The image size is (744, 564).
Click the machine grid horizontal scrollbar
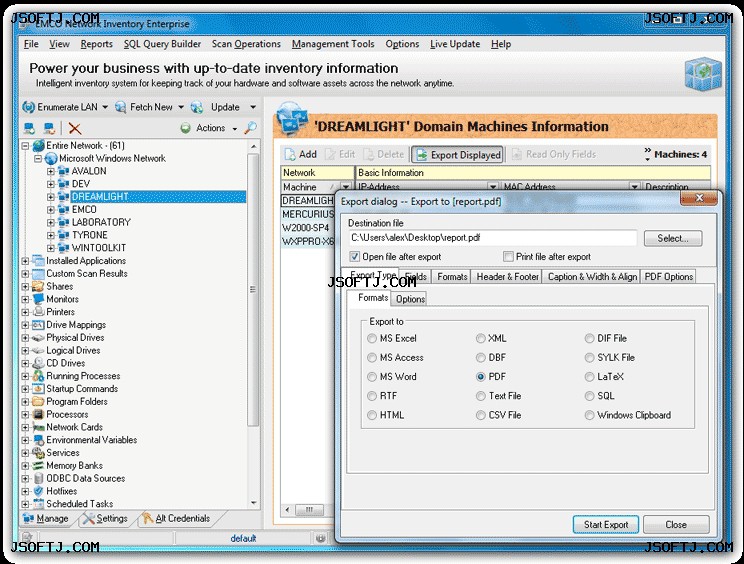[309, 510]
